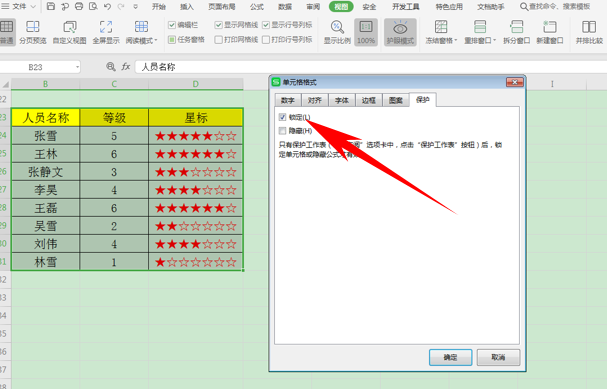The height and width of the screenshot is (390, 607).
Task: Uncheck the 锁定(L) checkbox
Action: tap(282, 117)
